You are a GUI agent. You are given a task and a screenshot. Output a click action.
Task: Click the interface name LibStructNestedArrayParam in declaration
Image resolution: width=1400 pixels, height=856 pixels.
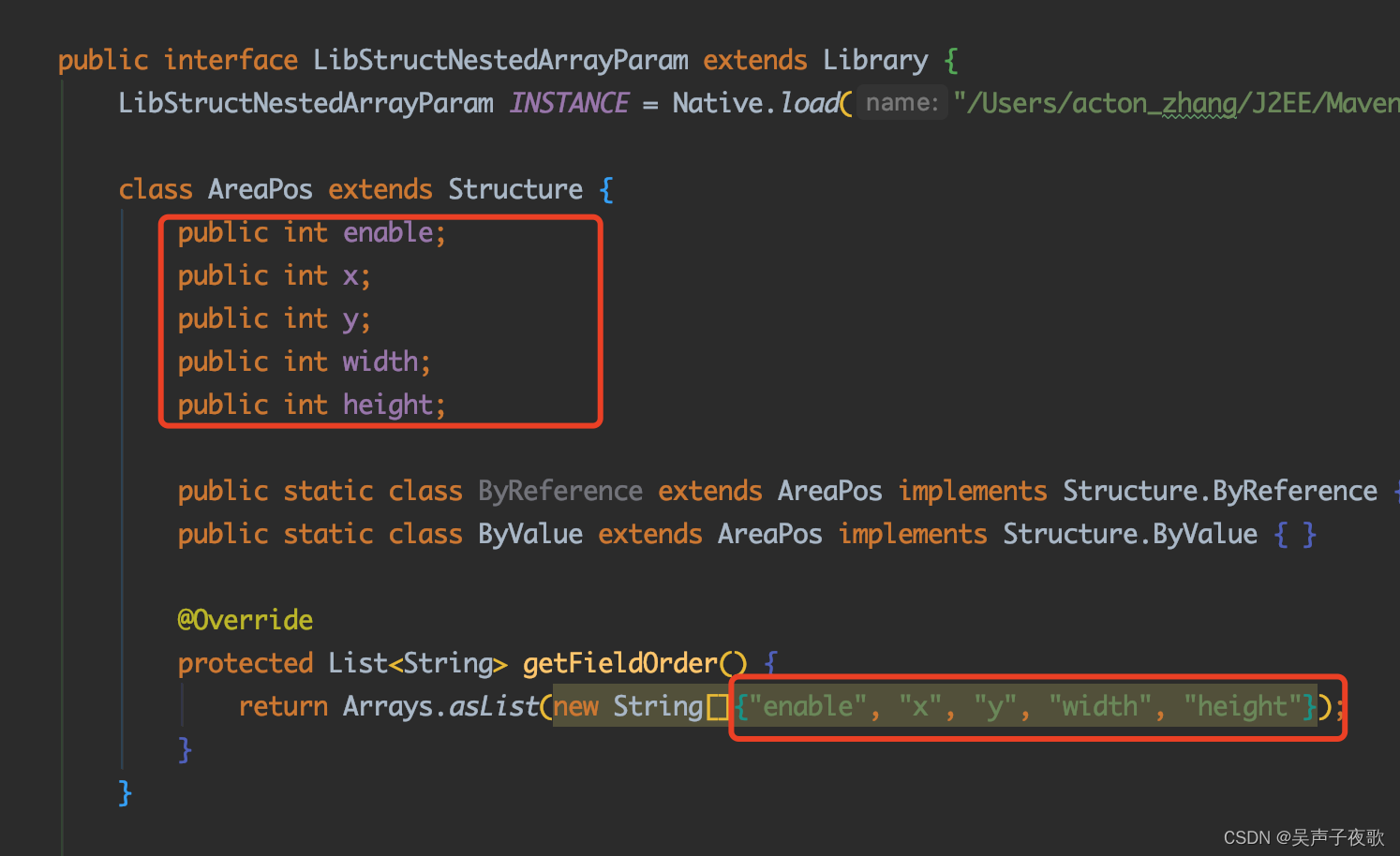[x=500, y=60]
